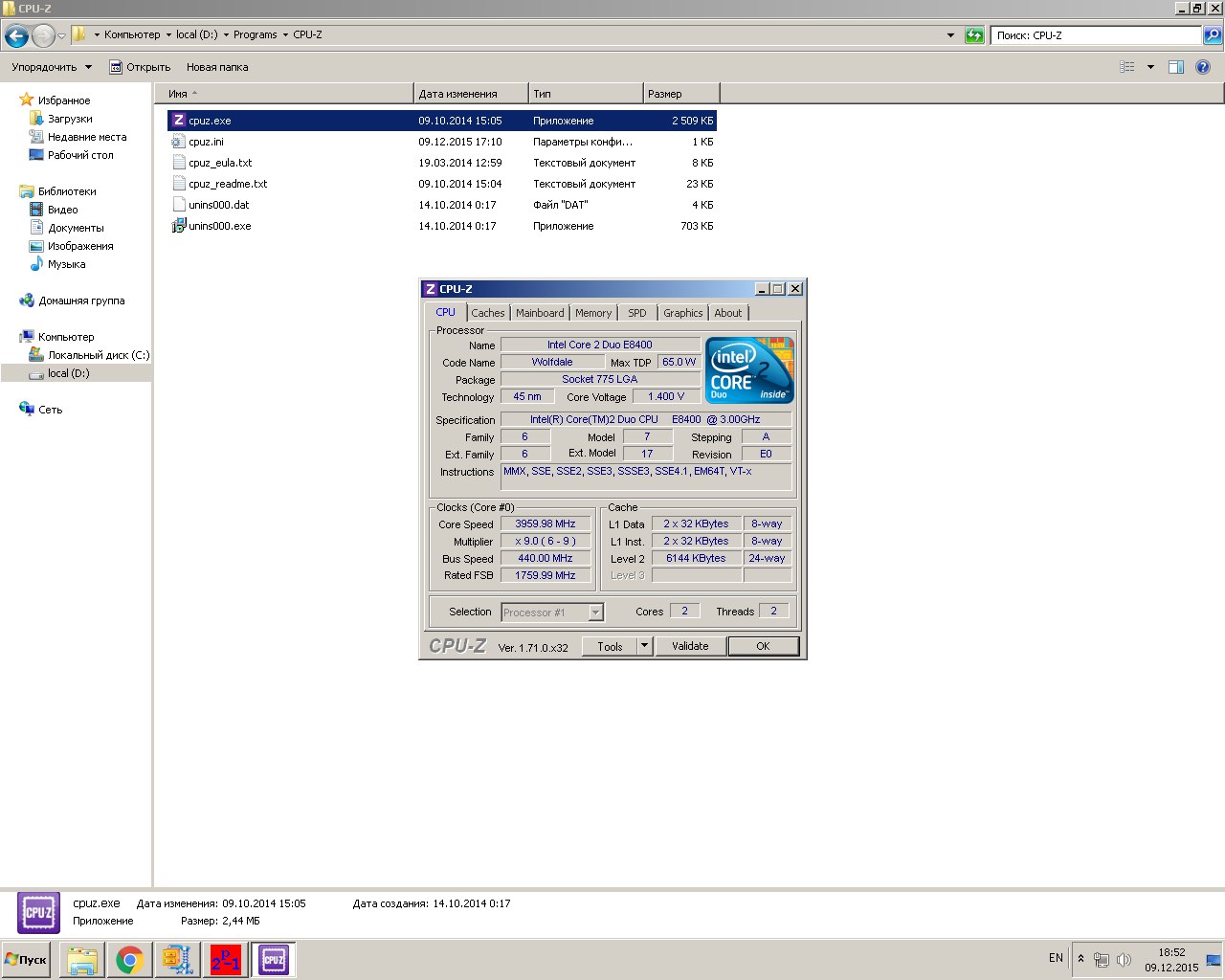Click the Intel Core 2 Duo logo
The width and height of the screenshot is (1225, 980).
click(749, 370)
